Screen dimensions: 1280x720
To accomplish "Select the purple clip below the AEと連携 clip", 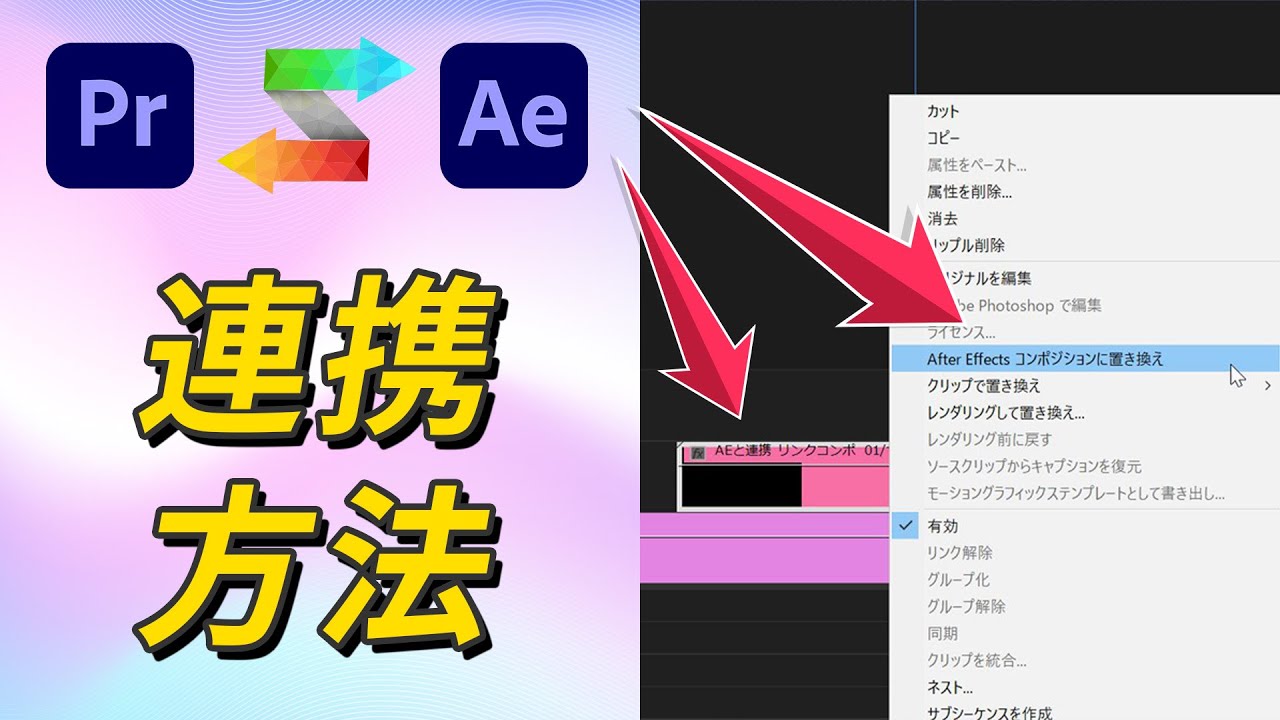I will tap(764, 546).
